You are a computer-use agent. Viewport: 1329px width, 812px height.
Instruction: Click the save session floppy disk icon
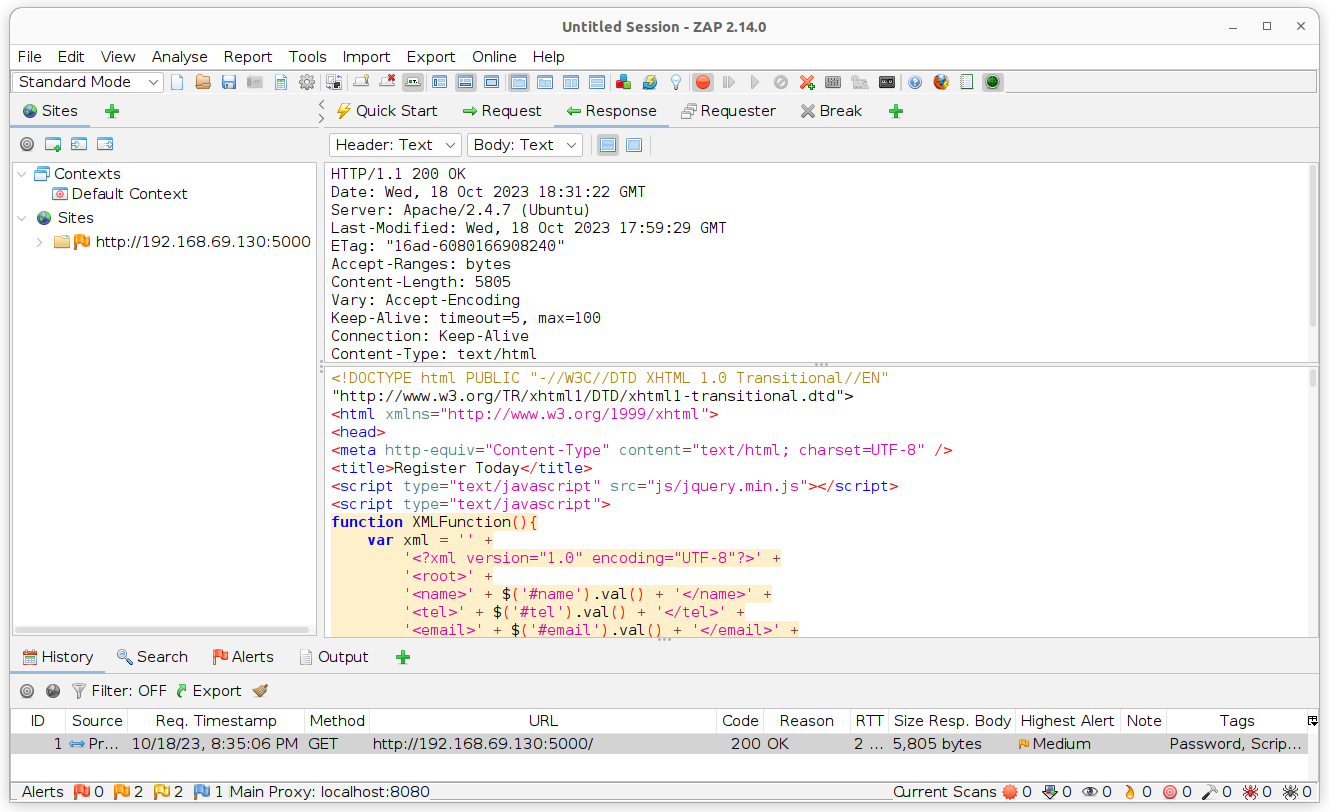pyautogui.click(x=229, y=82)
